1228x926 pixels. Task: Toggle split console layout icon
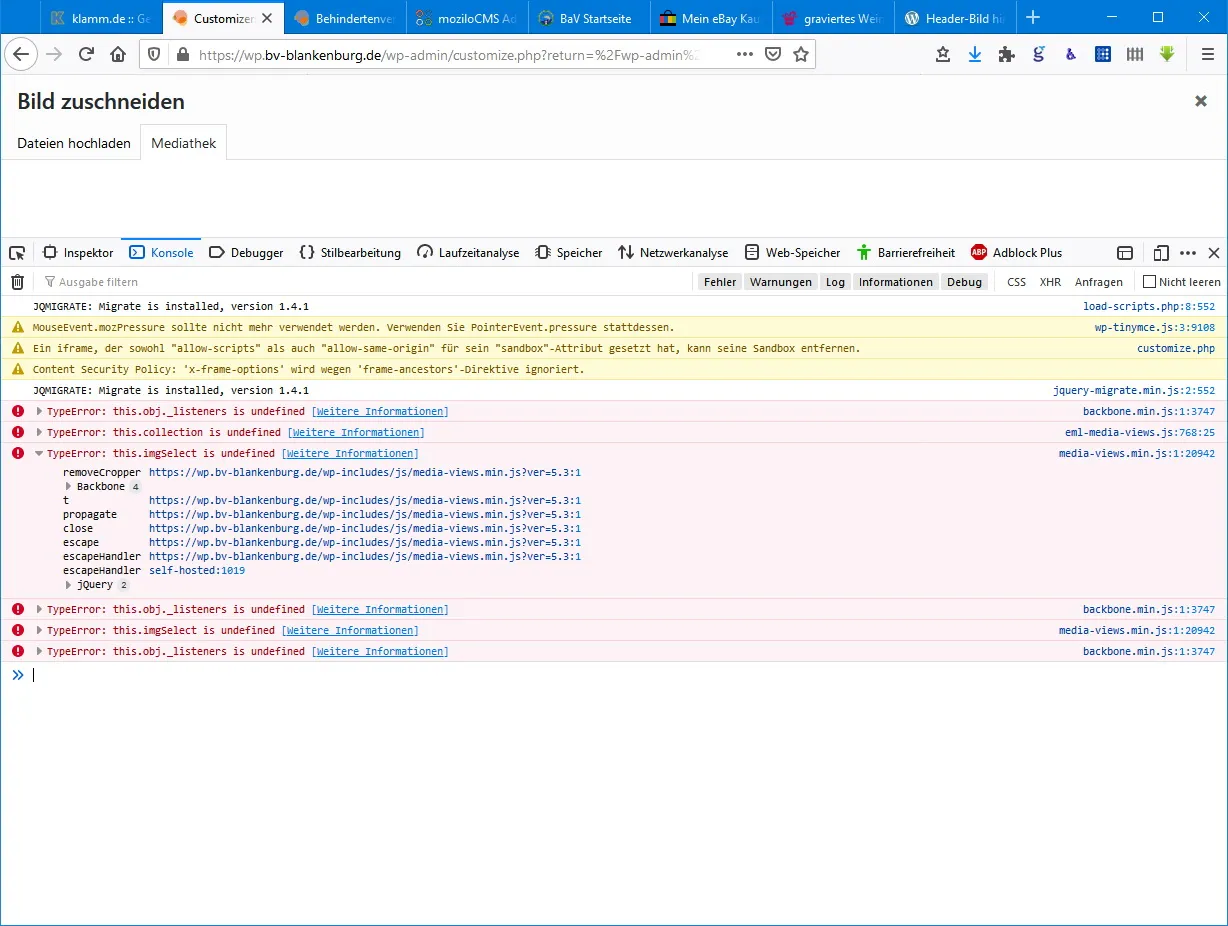tap(1125, 253)
